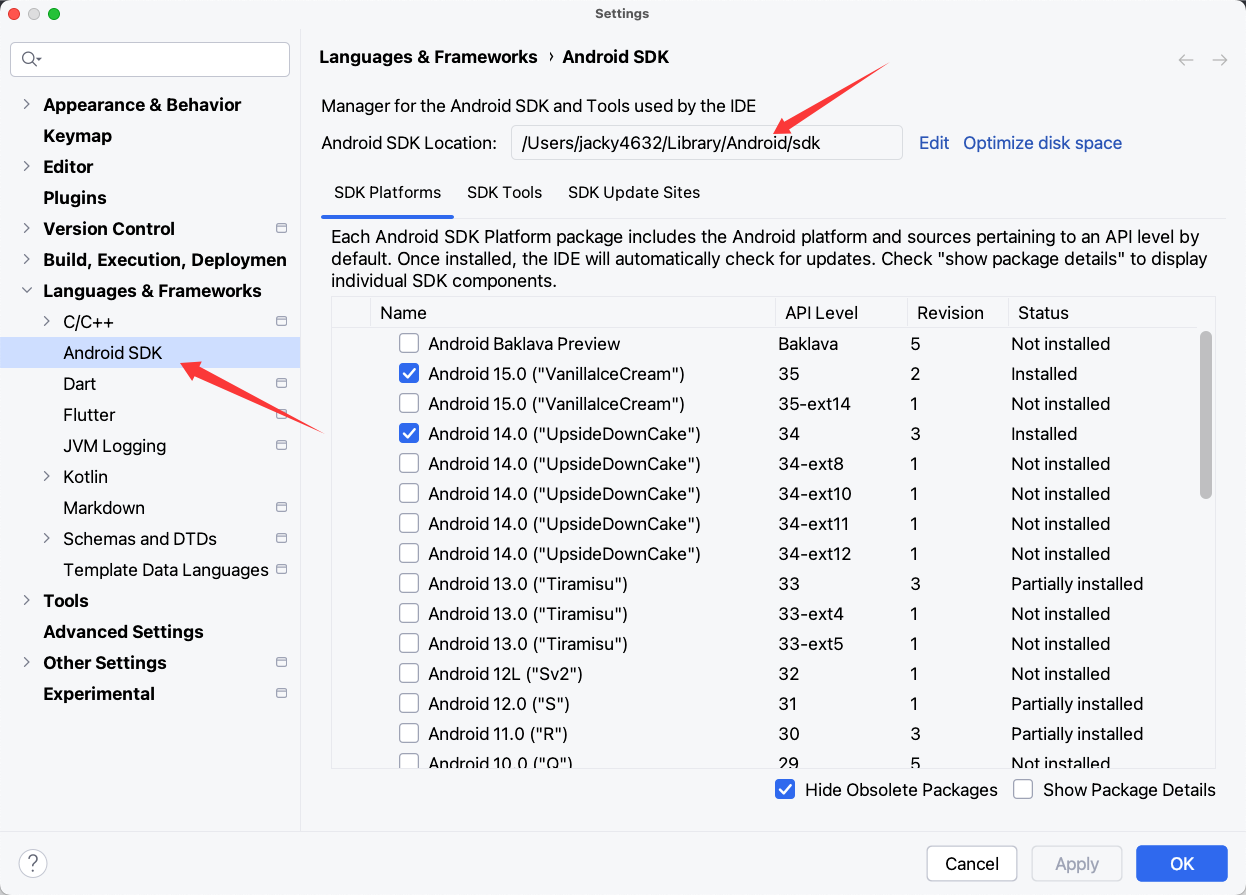Collapse the Languages & Frameworks section
The height and width of the screenshot is (895, 1246).
[x=26, y=291]
